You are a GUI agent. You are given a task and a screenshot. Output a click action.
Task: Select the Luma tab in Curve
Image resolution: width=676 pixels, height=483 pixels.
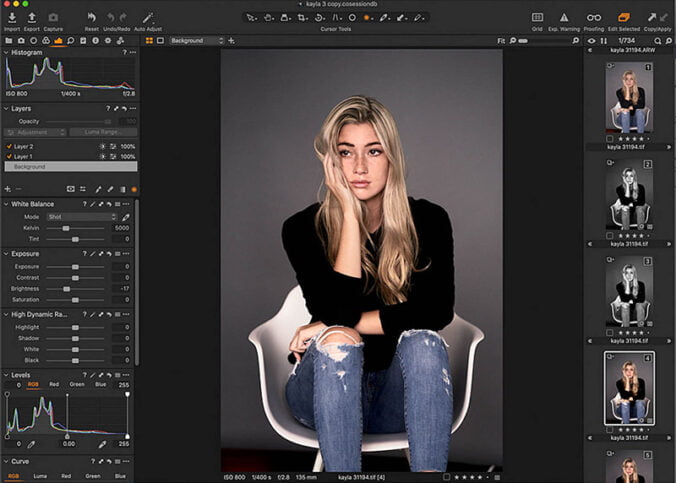point(40,476)
